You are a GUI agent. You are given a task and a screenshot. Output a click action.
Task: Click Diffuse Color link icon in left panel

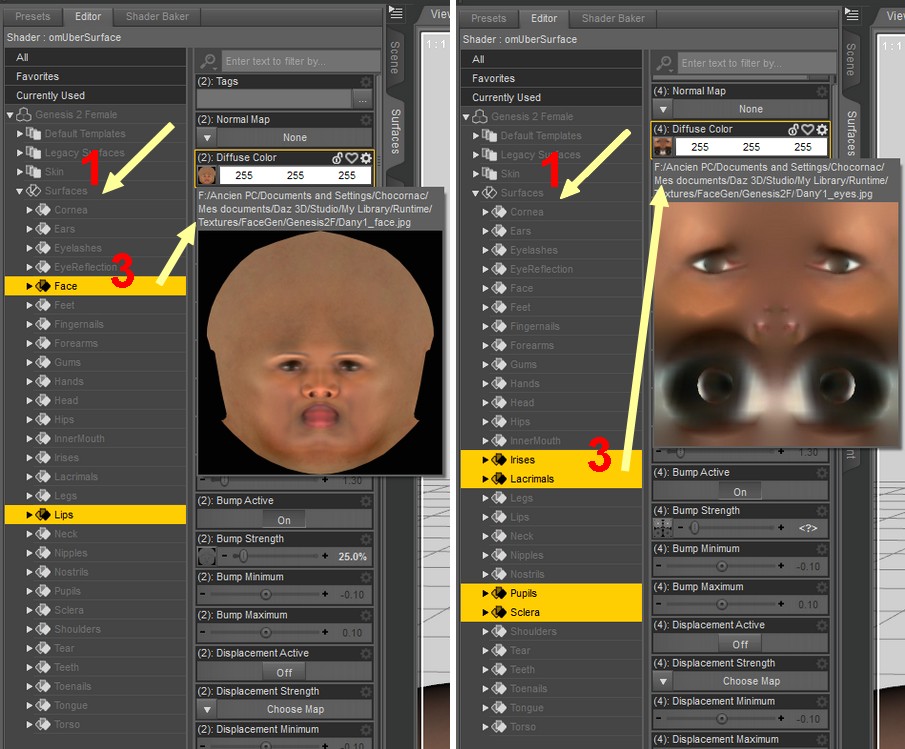[x=338, y=158]
